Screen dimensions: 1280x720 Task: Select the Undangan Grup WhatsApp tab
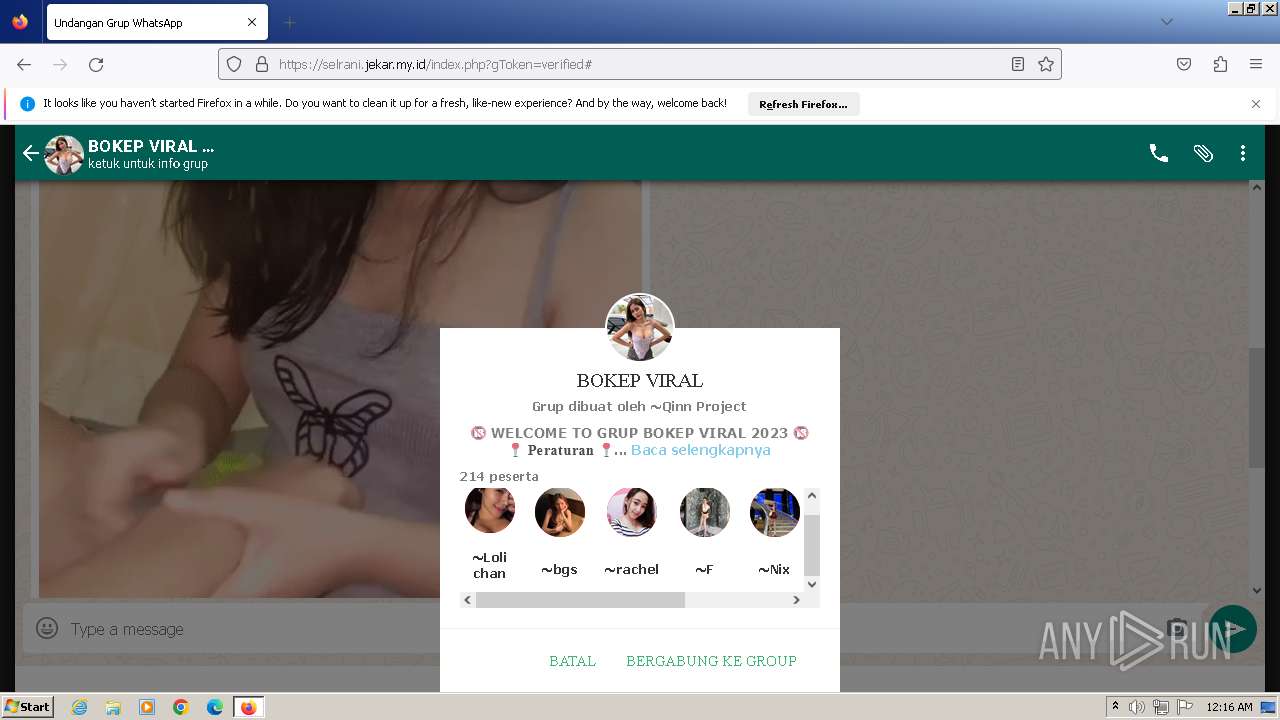click(156, 22)
